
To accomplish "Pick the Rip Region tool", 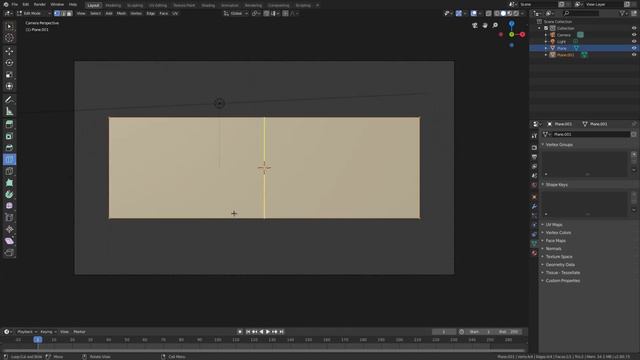I will [x=9, y=253].
